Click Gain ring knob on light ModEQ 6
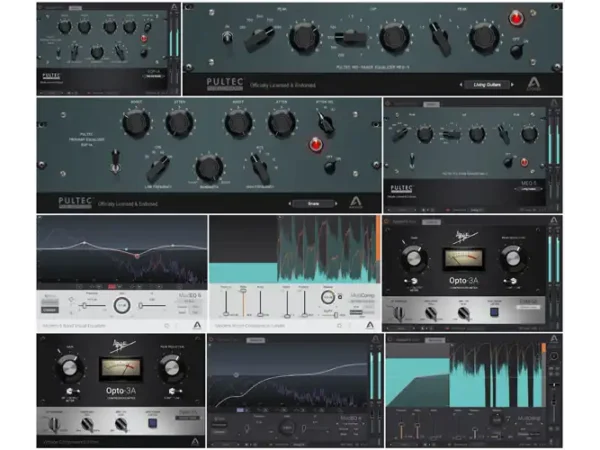Image resolution: width=600 pixels, height=450 pixels. (122, 305)
